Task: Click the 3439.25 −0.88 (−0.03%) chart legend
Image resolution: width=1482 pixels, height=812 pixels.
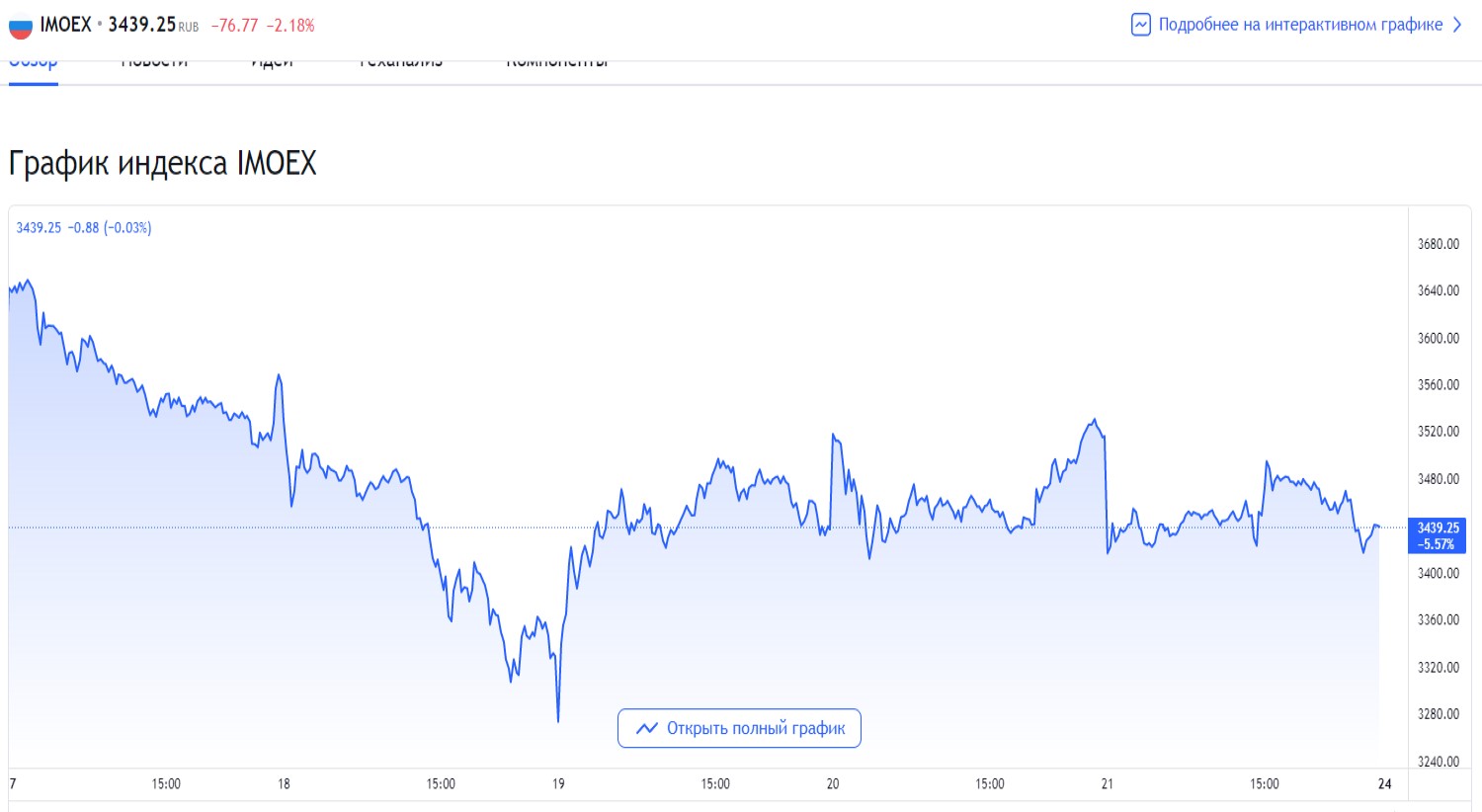Action: point(84,227)
